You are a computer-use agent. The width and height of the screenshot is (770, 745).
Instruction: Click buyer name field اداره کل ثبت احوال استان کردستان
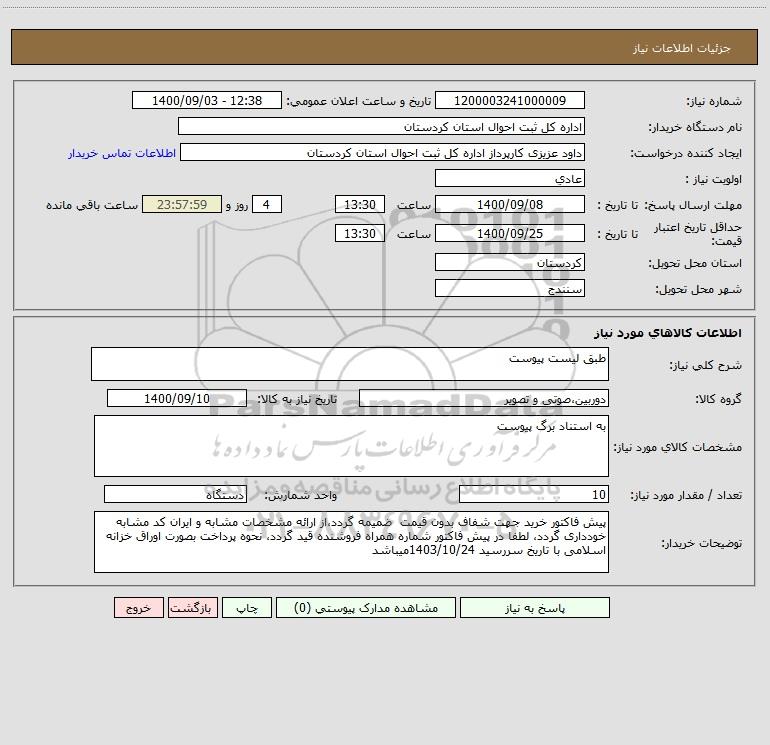click(x=381, y=126)
